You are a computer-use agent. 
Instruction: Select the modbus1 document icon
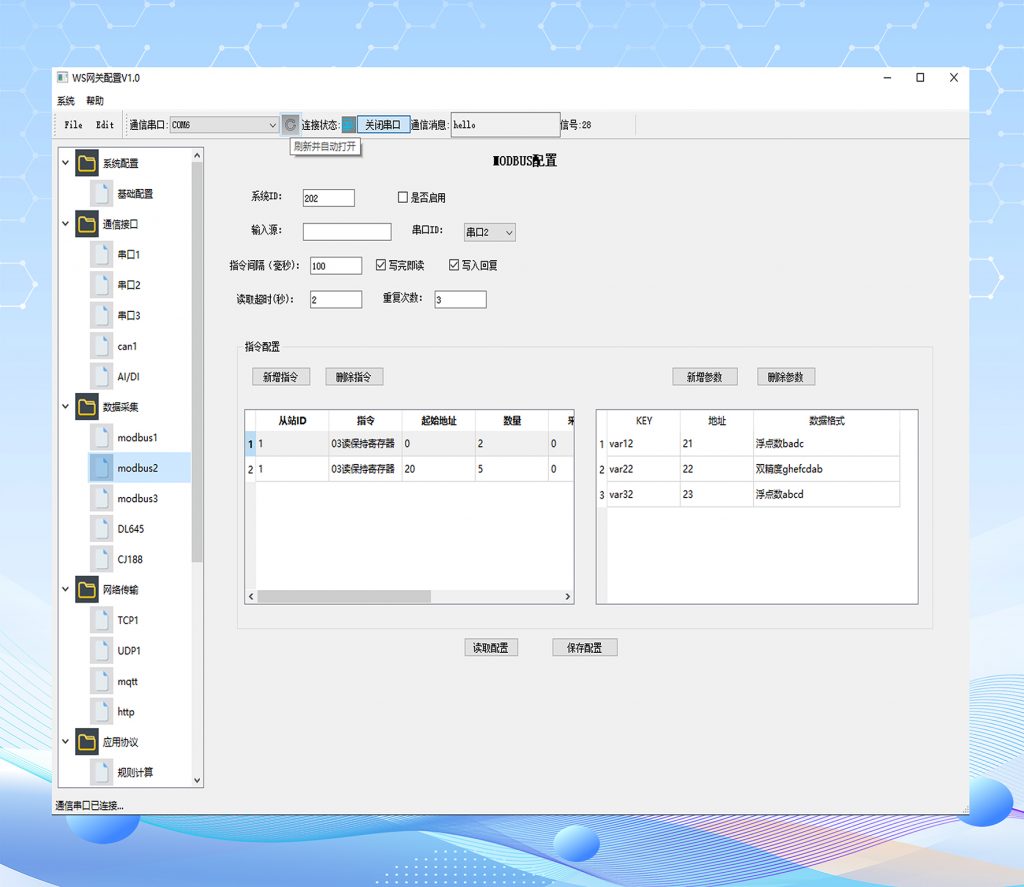click(x=101, y=438)
